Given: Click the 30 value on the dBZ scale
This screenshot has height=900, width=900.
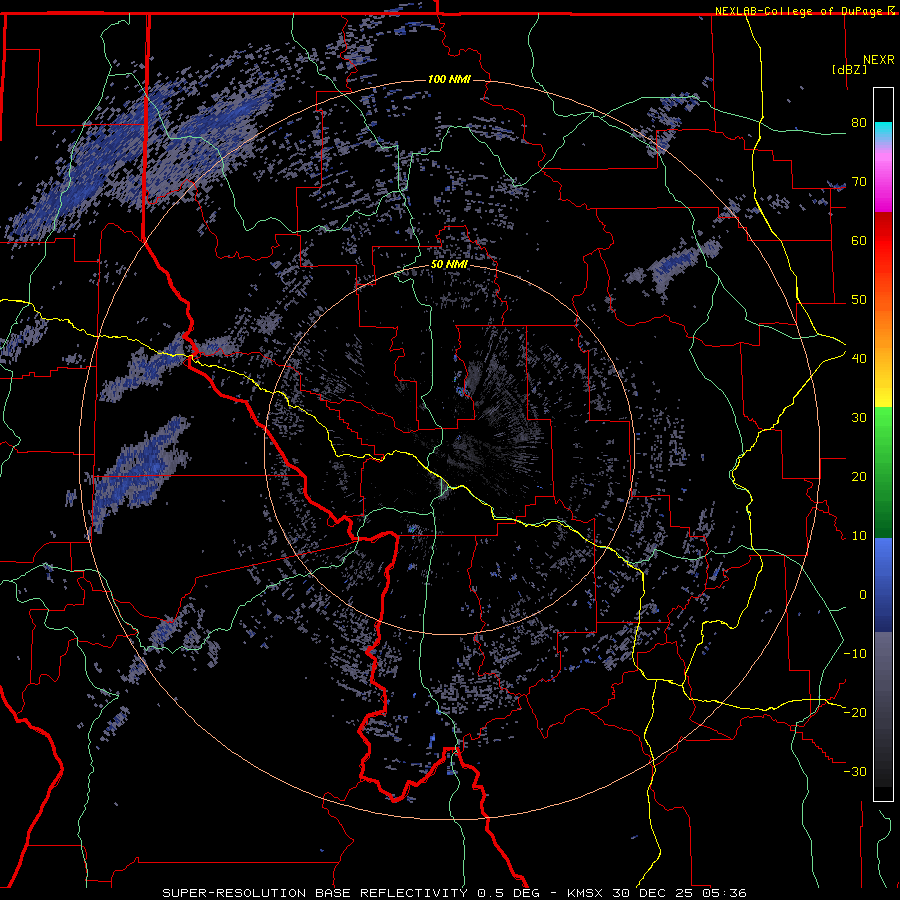Looking at the screenshot, I should [x=859, y=418].
